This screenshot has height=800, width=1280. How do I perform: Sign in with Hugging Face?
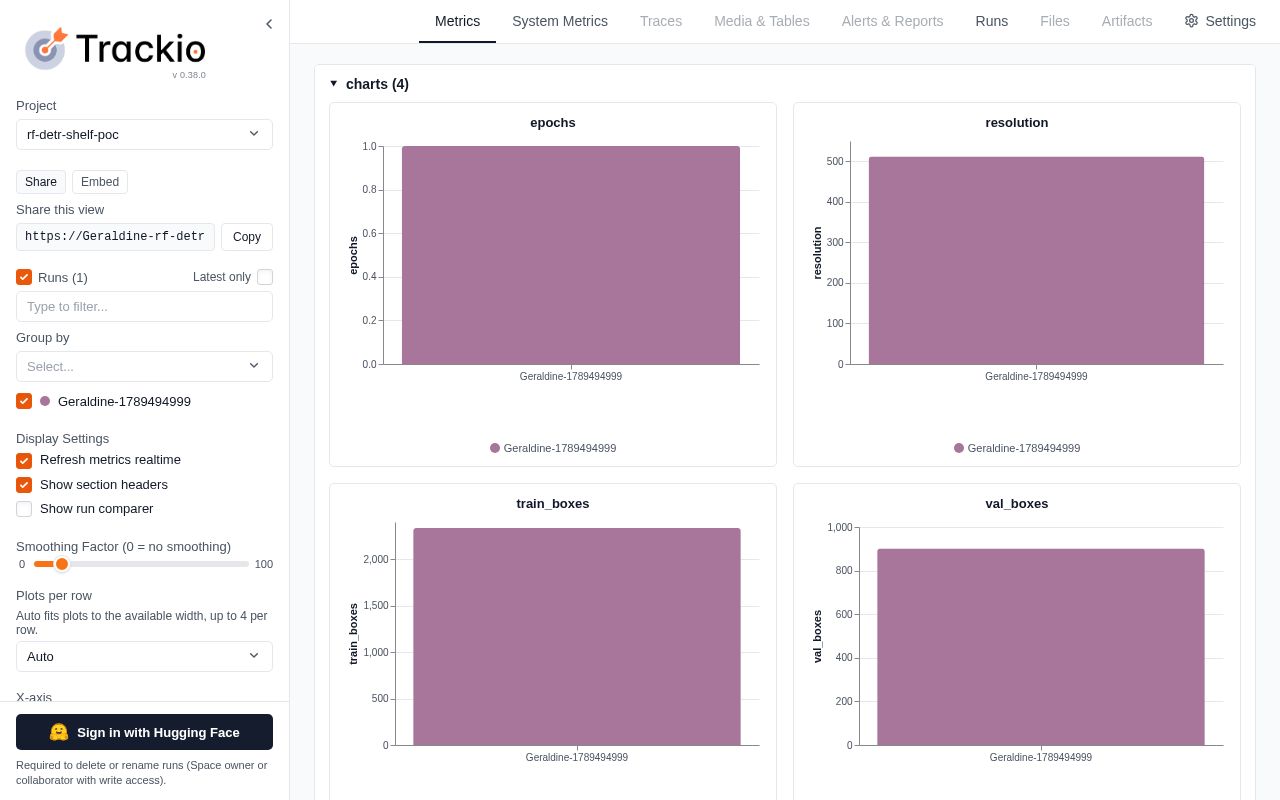144,732
